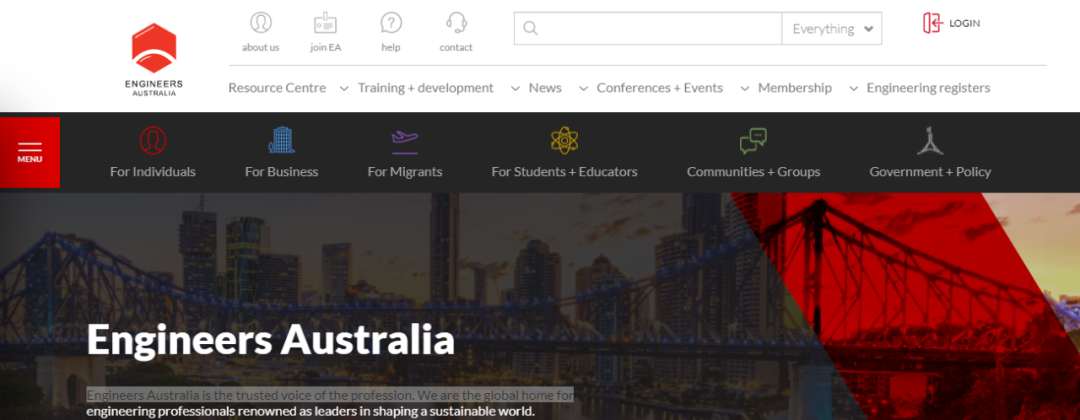
Task: Open the red MENU hamburger button
Action: coord(30,152)
